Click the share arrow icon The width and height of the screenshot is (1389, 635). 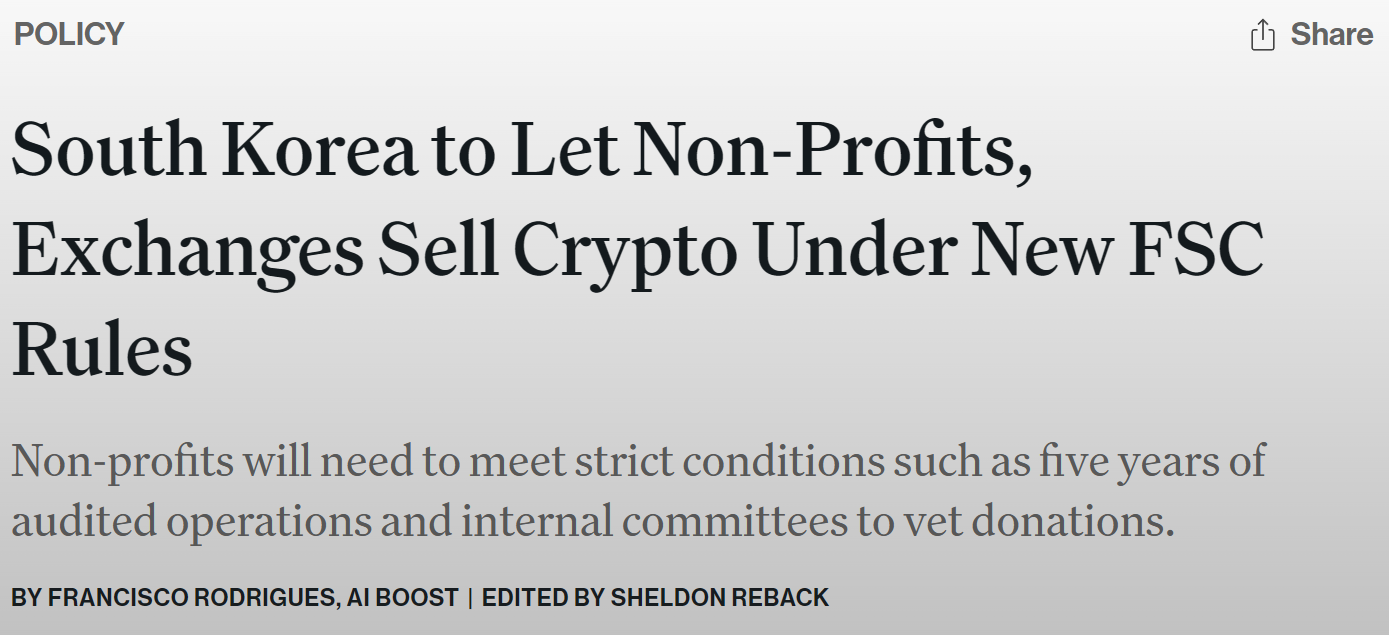(x=1262, y=35)
